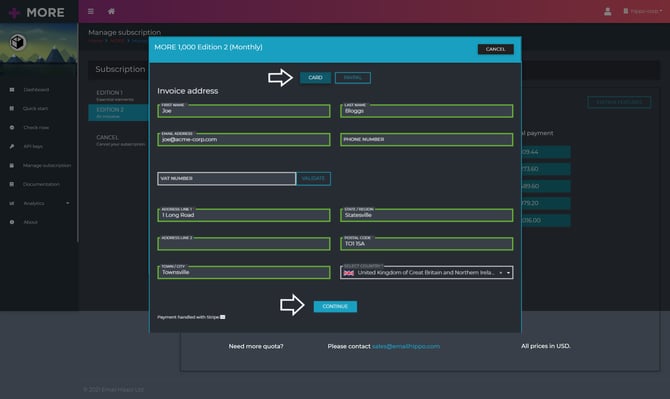Open About icon in sidebar
Screen dimensions: 670x399
coord(12,222)
